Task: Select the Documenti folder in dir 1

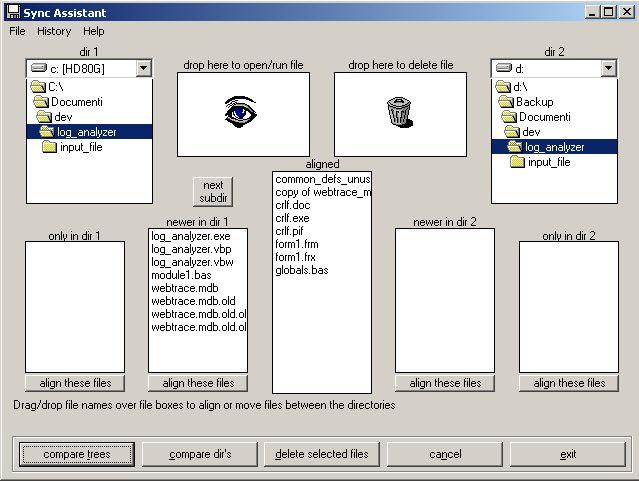Action: (76, 102)
